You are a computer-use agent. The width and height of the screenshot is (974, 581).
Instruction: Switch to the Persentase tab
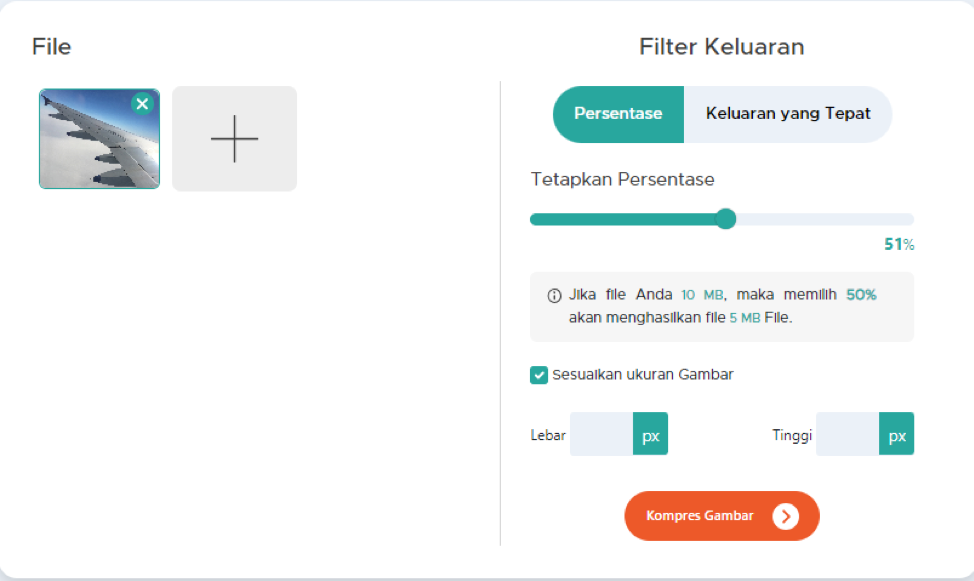tap(618, 114)
